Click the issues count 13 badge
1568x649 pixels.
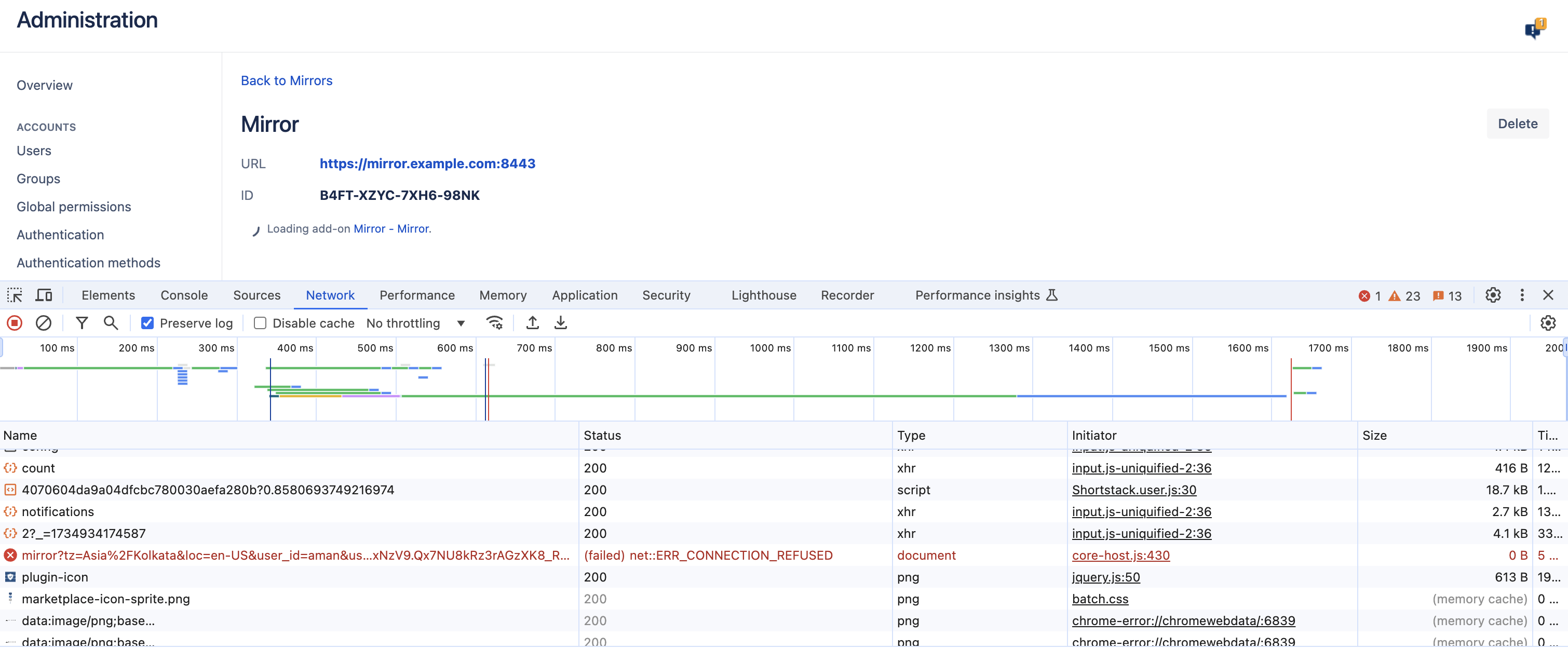1447,296
